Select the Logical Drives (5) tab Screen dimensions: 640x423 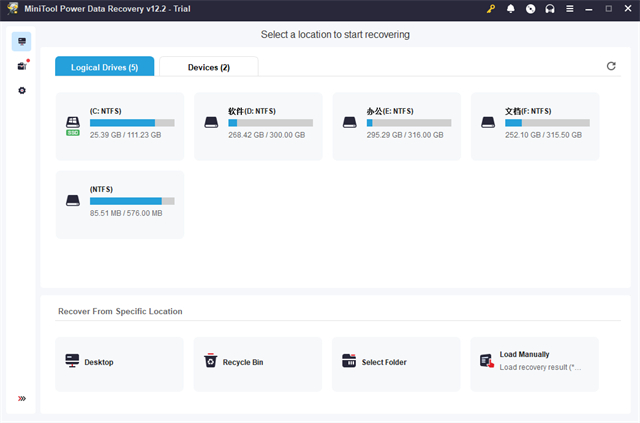tap(105, 67)
